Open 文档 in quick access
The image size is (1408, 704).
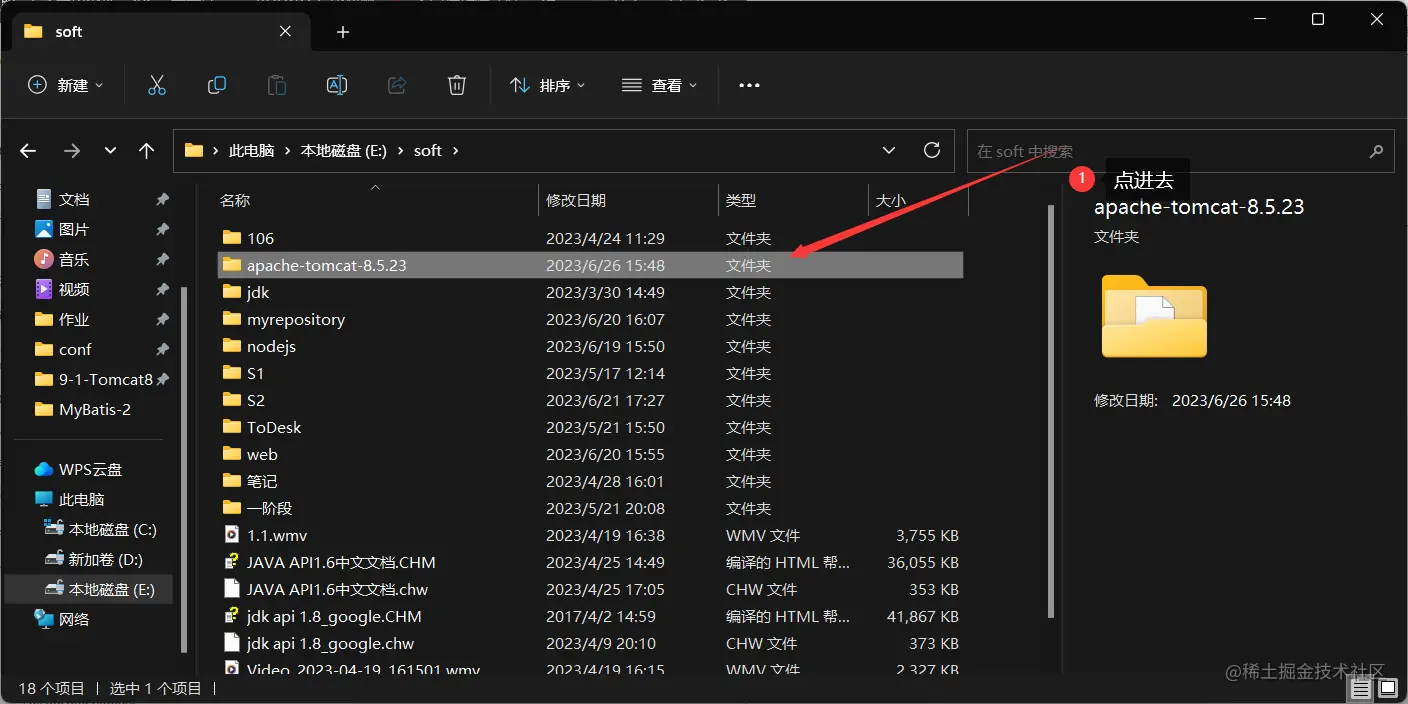[74, 199]
